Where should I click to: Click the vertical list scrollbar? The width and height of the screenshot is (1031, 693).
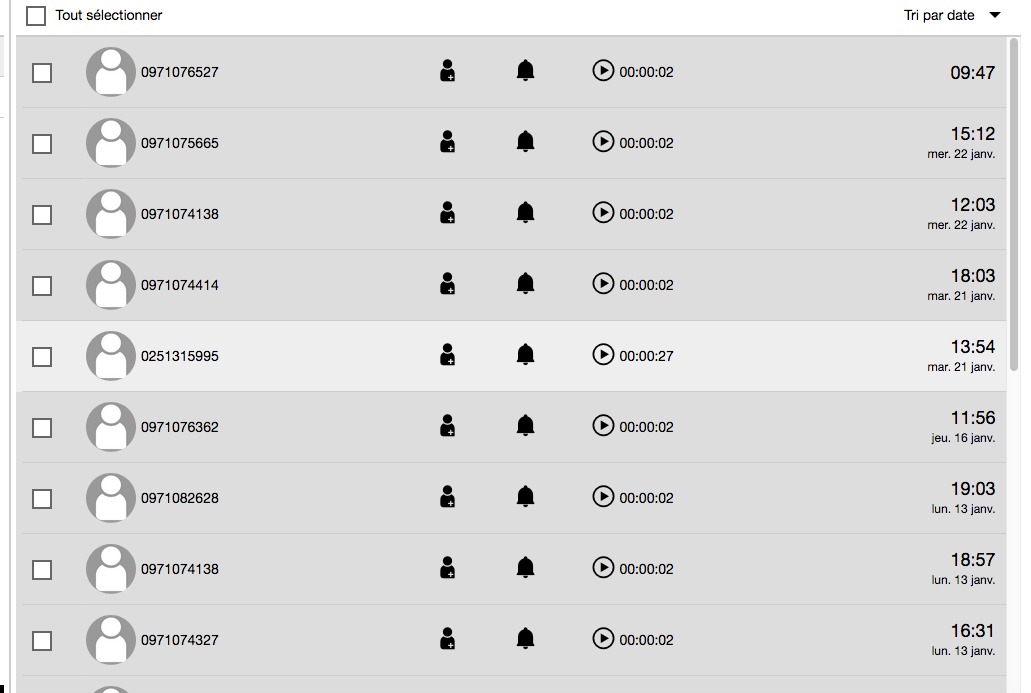coord(1013,204)
